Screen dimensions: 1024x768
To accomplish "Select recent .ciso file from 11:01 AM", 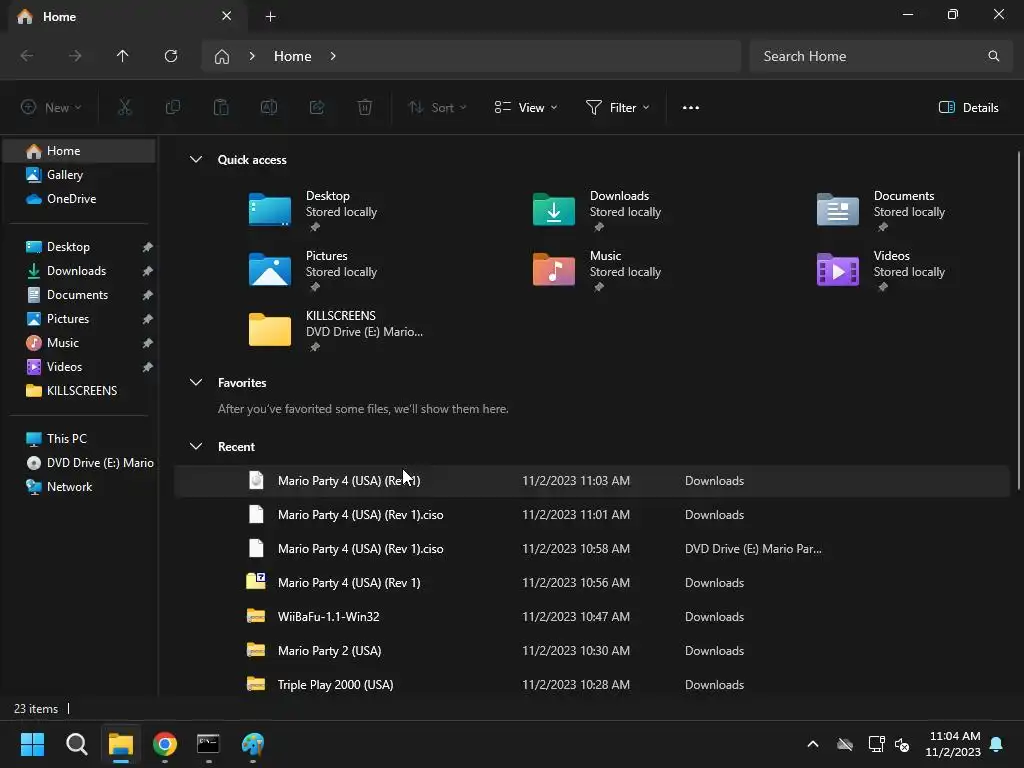I will [x=592, y=515].
